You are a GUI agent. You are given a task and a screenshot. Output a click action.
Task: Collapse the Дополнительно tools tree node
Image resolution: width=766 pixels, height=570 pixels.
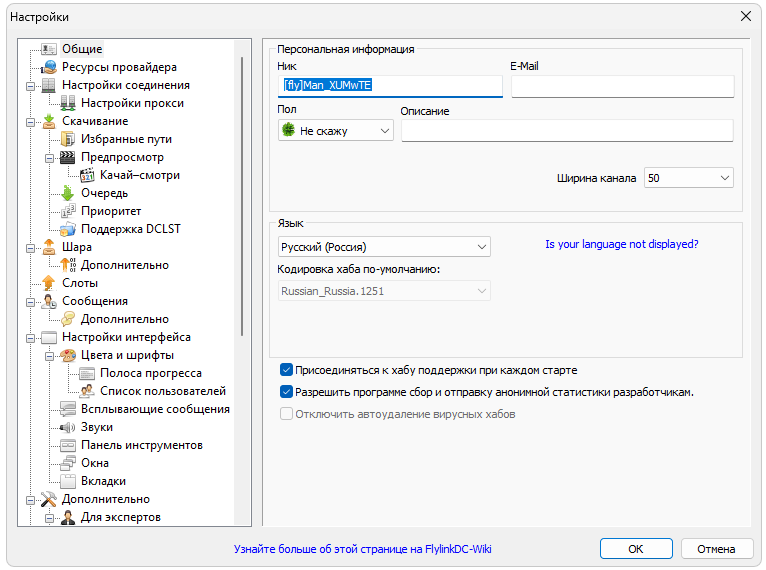click(x=30, y=500)
